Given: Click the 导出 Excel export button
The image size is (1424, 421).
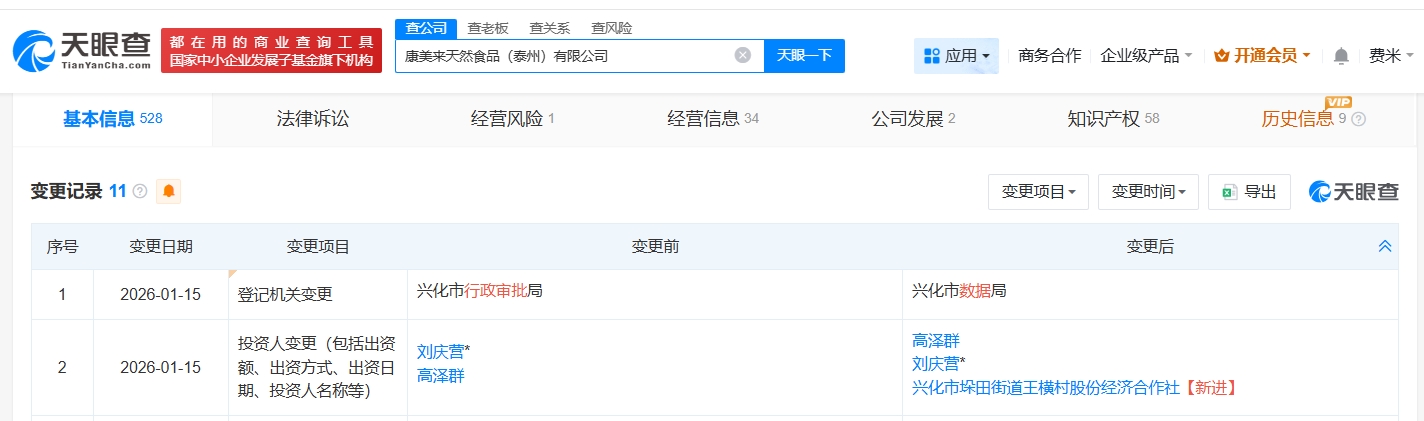Looking at the screenshot, I should pyautogui.click(x=1248, y=192).
